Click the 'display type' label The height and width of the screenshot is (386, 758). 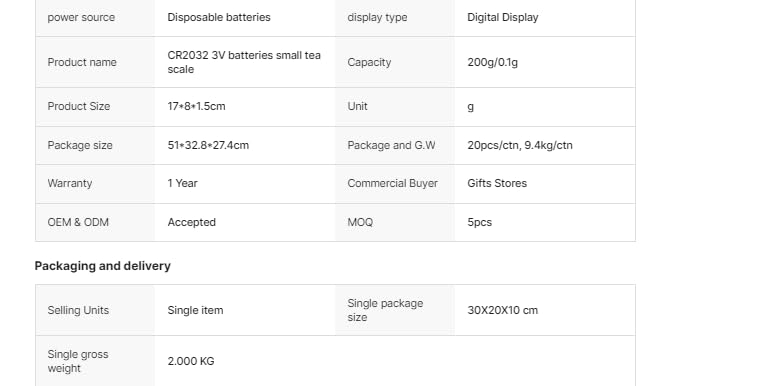pyautogui.click(x=377, y=17)
